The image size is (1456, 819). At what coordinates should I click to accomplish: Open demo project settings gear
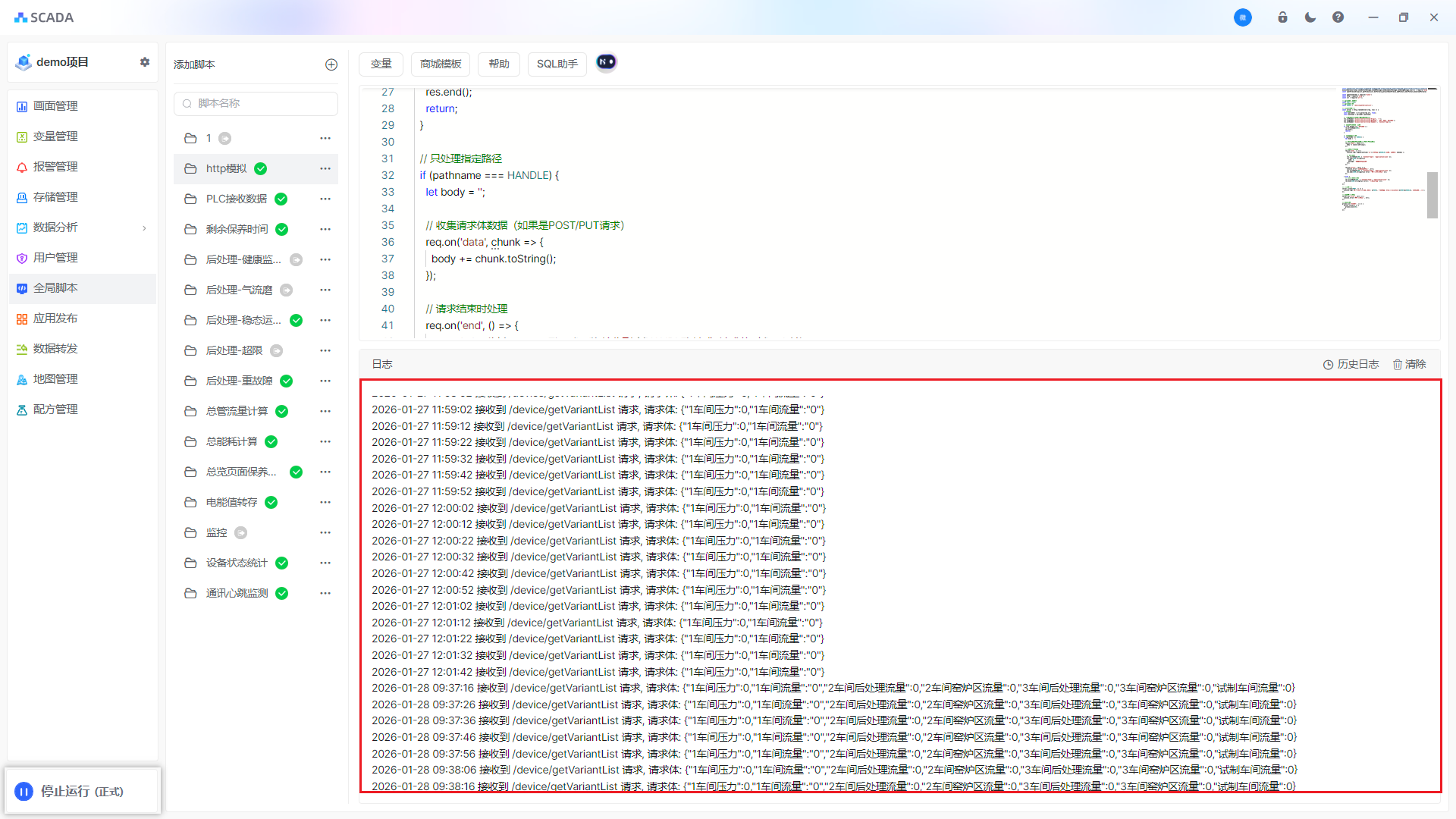click(145, 62)
